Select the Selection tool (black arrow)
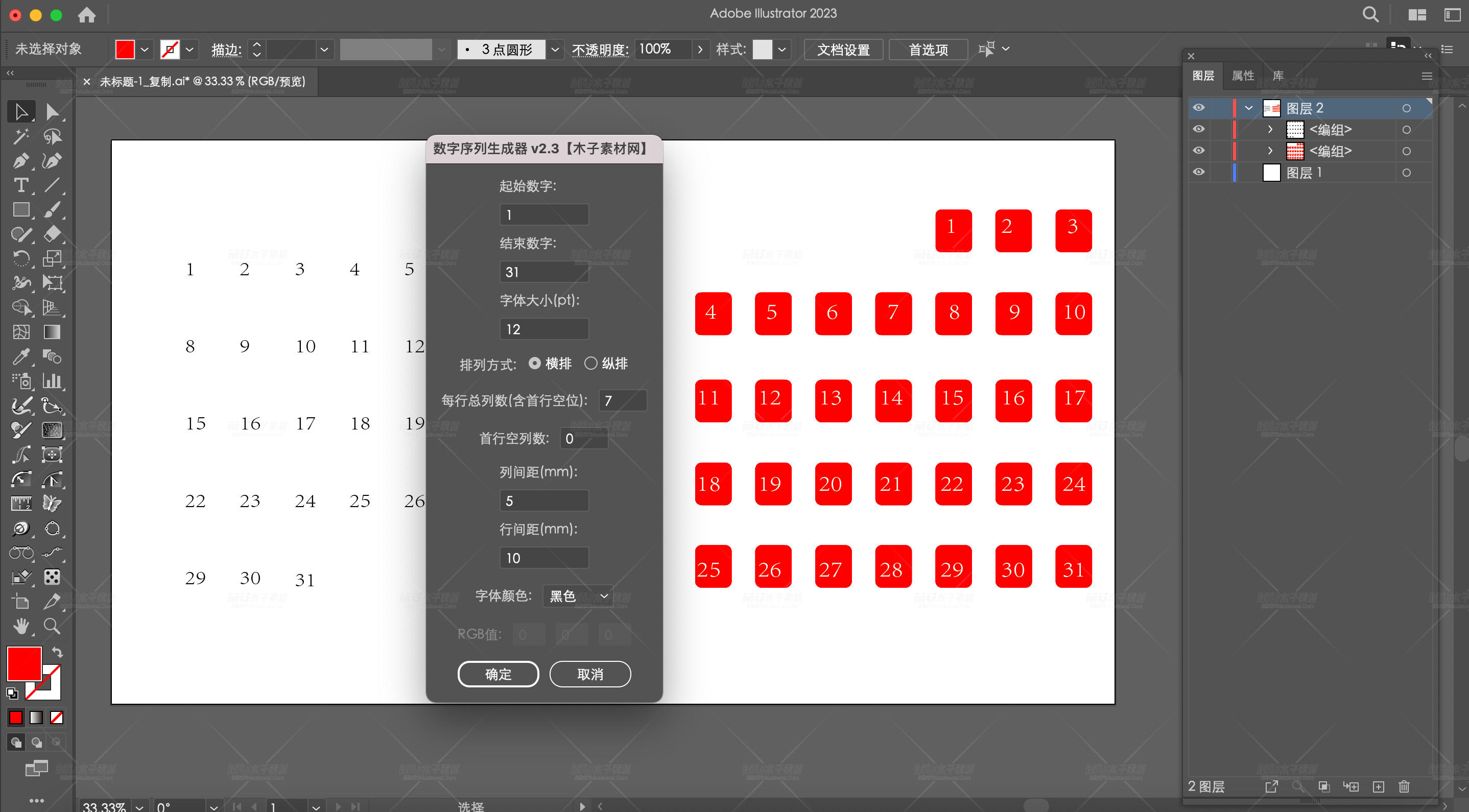 21,112
